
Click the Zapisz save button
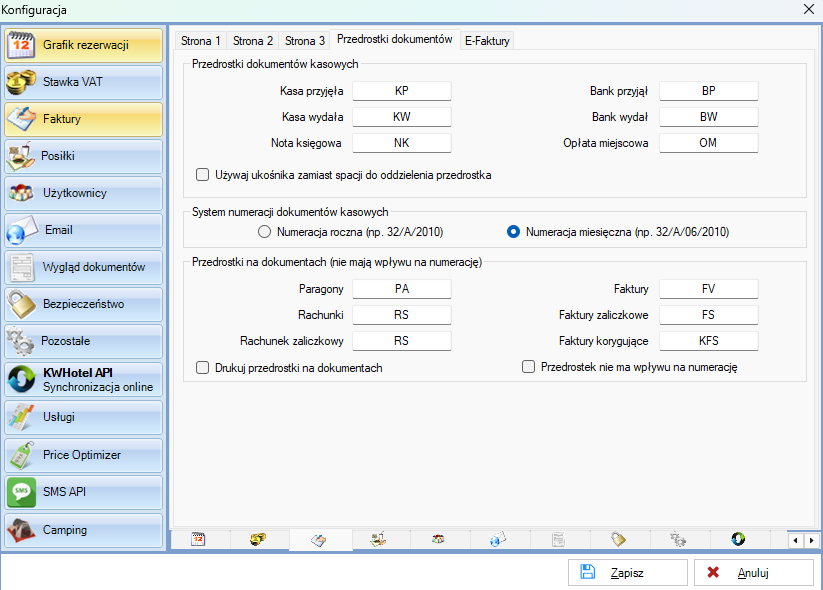tap(627, 573)
